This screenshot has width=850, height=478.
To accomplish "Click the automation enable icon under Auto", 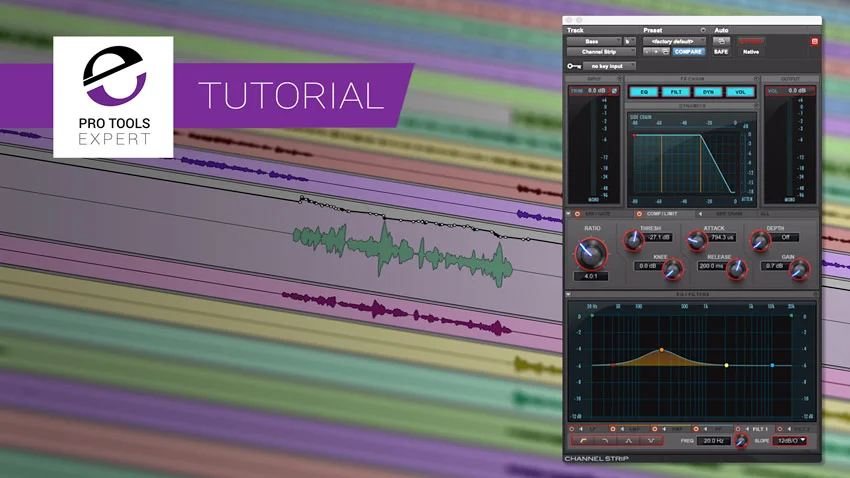I will point(720,41).
